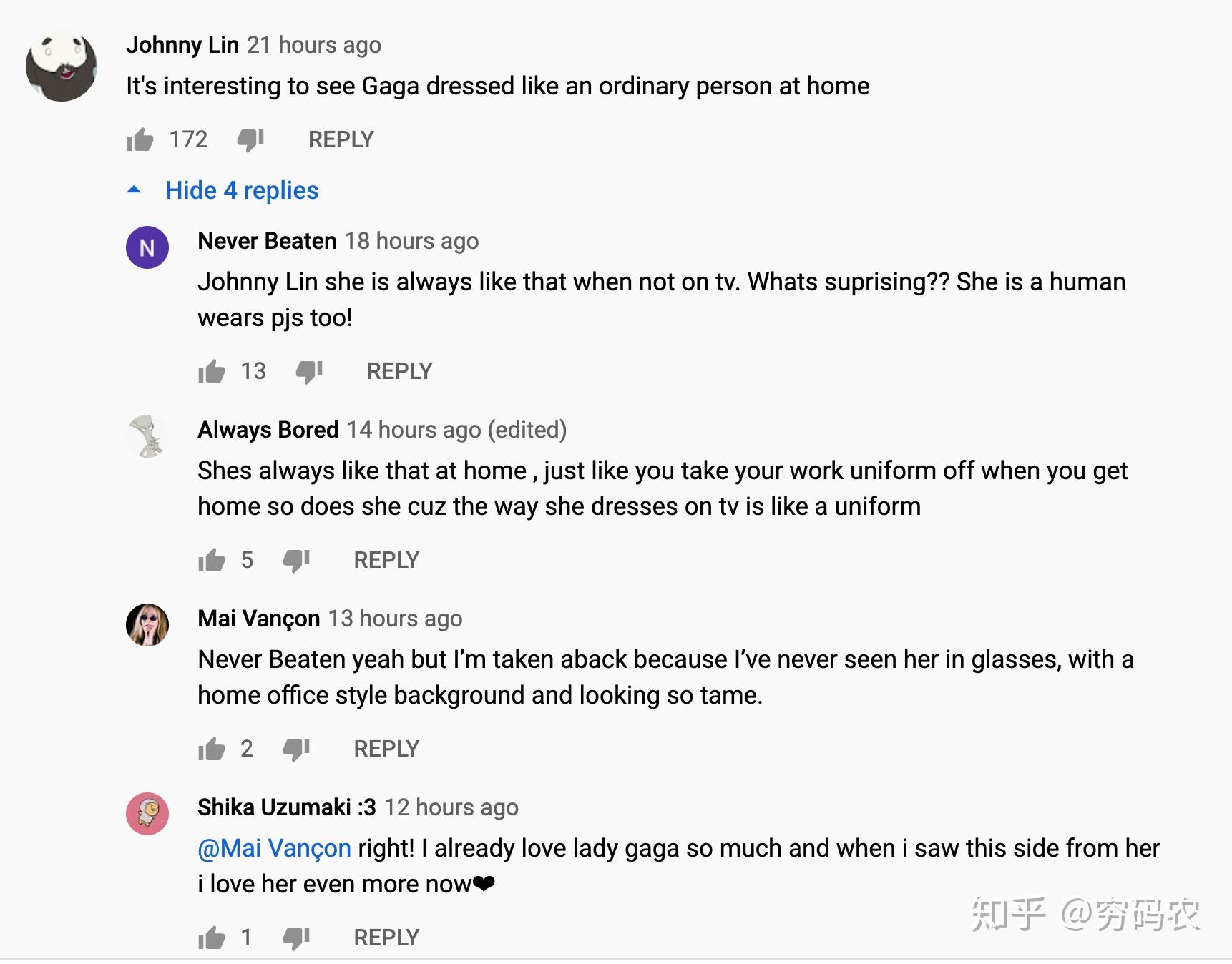
Task: Reply to Mai Vançon's comment
Action: (x=386, y=749)
